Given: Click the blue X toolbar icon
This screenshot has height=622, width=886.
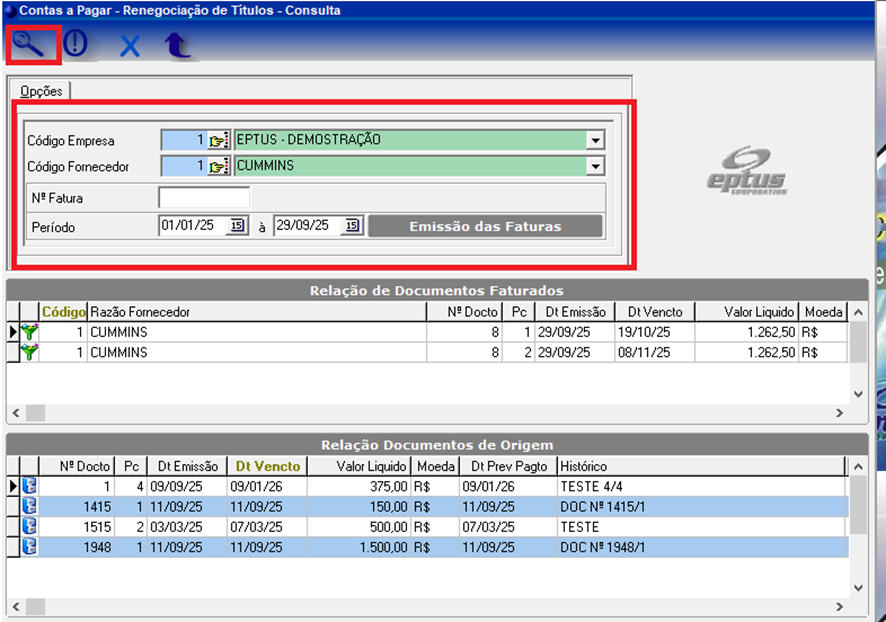Looking at the screenshot, I should (x=130, y=46).
